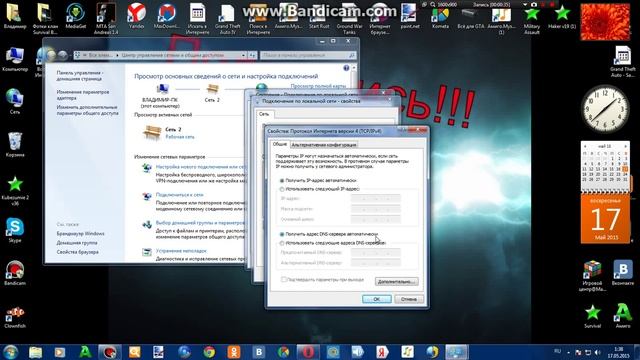Open the Grand Theft Auto IV desktop shortcut
Screen dimensions: 640x360
[x=227, y=18]
